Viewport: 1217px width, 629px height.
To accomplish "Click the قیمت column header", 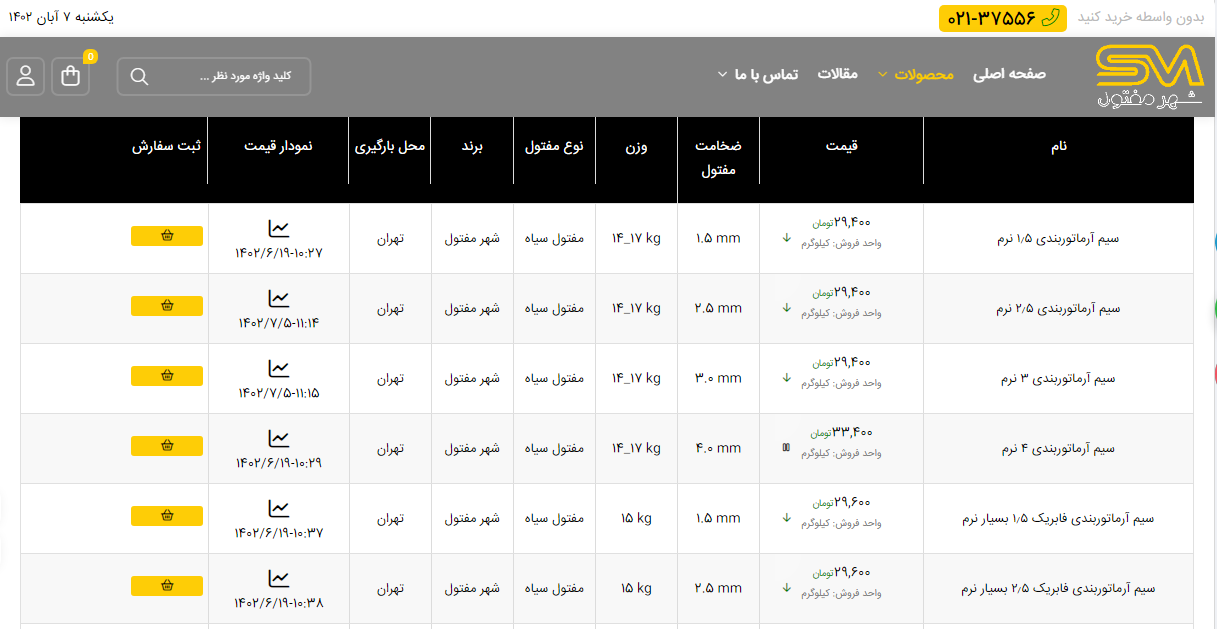I will point(841,146).
